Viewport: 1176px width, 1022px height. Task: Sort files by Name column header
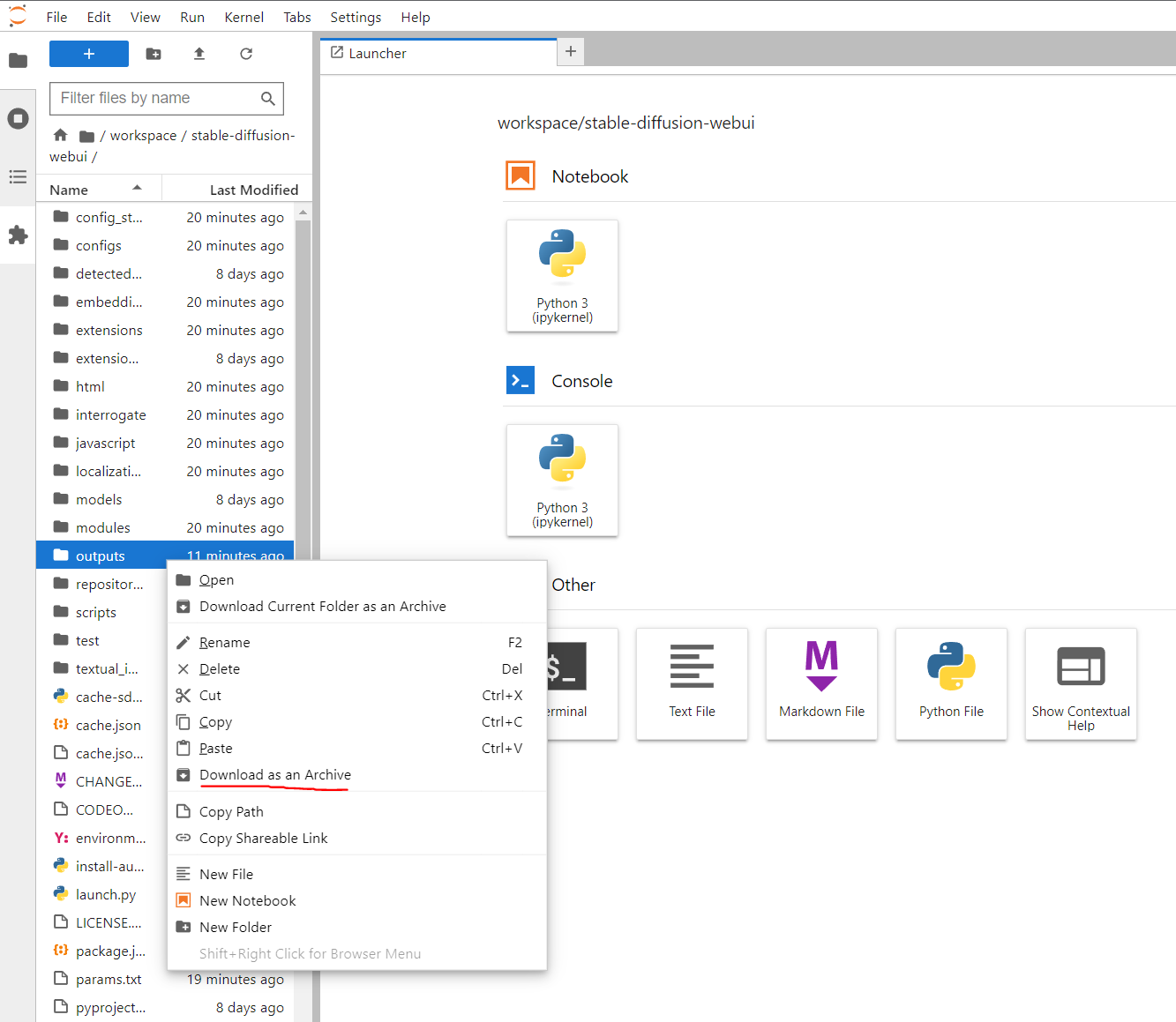[x=99, y=190]
